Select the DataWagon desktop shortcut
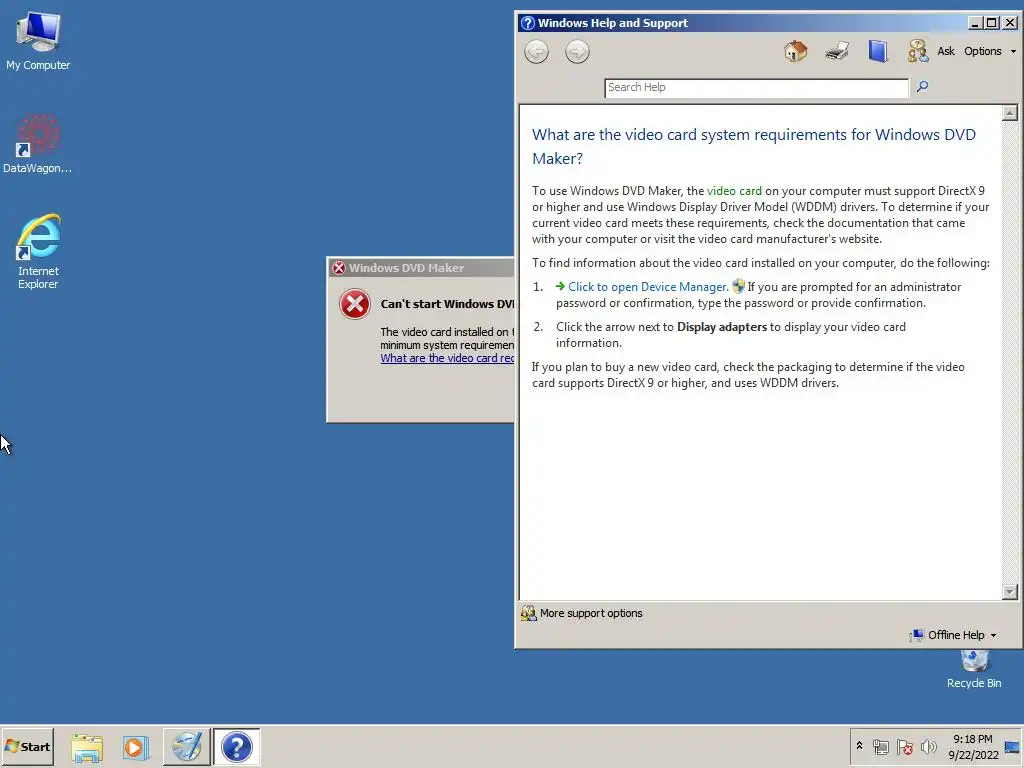 tap(38, 144)
